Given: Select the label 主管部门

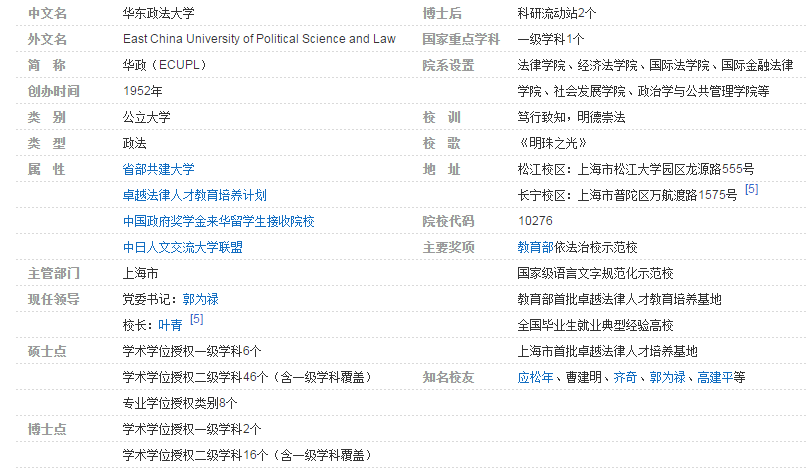Looking at the screenshot, I should [54, 273].
